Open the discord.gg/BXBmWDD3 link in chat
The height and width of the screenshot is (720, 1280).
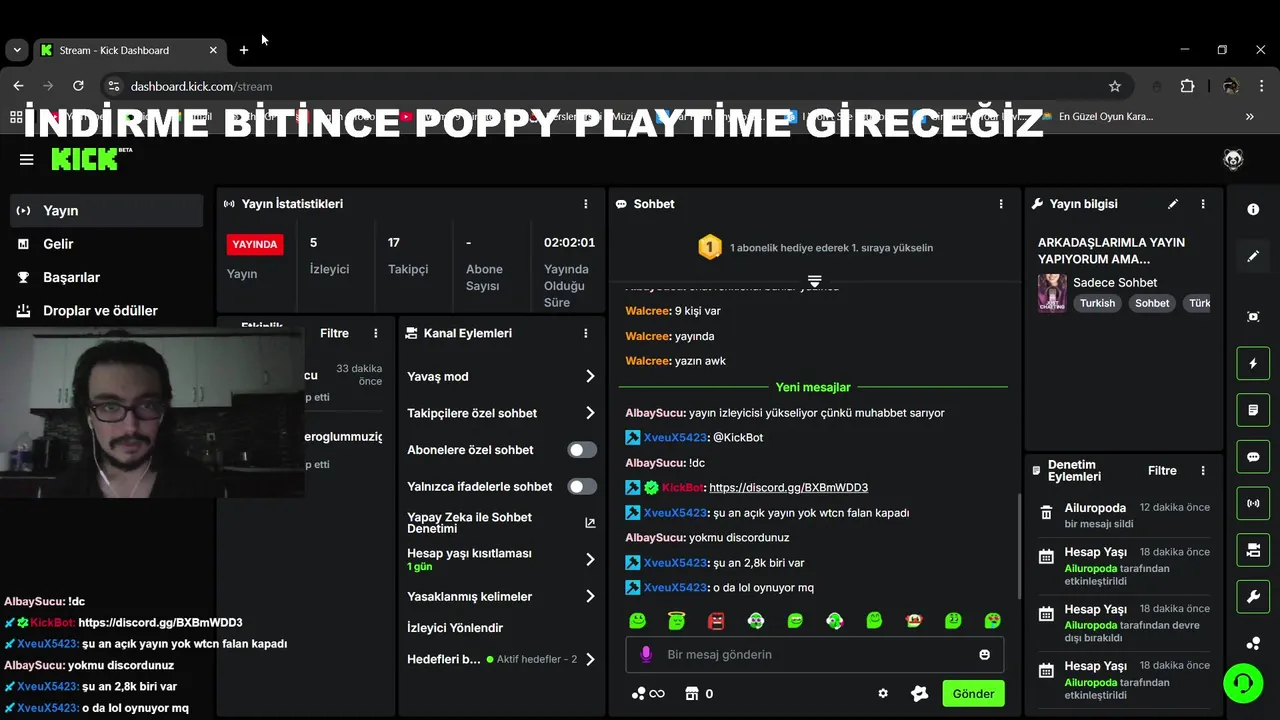pyautogui.click(x=788, y=488)
